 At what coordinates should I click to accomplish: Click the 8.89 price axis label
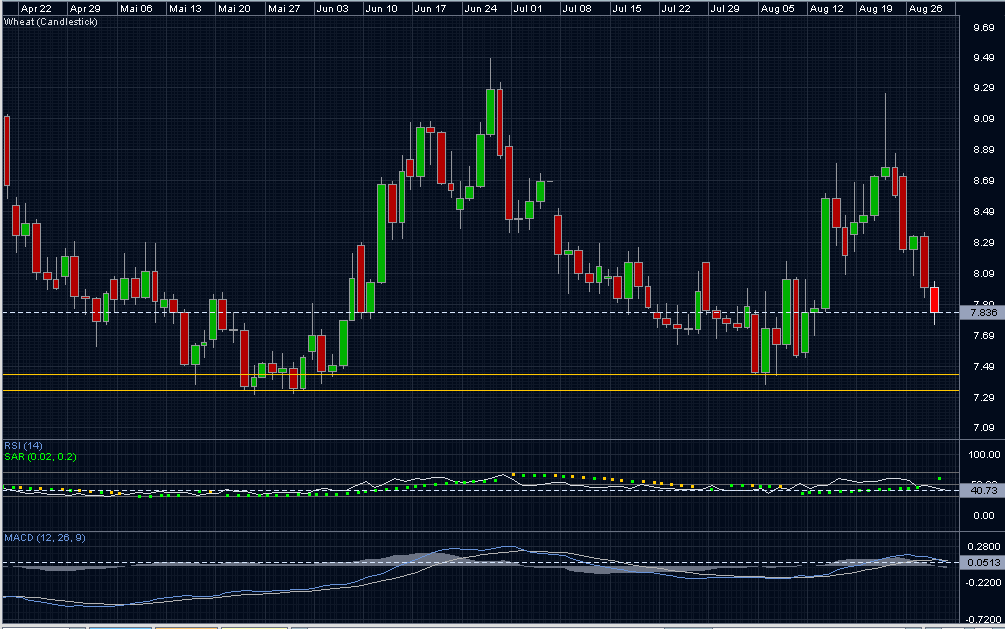(984, 150)
